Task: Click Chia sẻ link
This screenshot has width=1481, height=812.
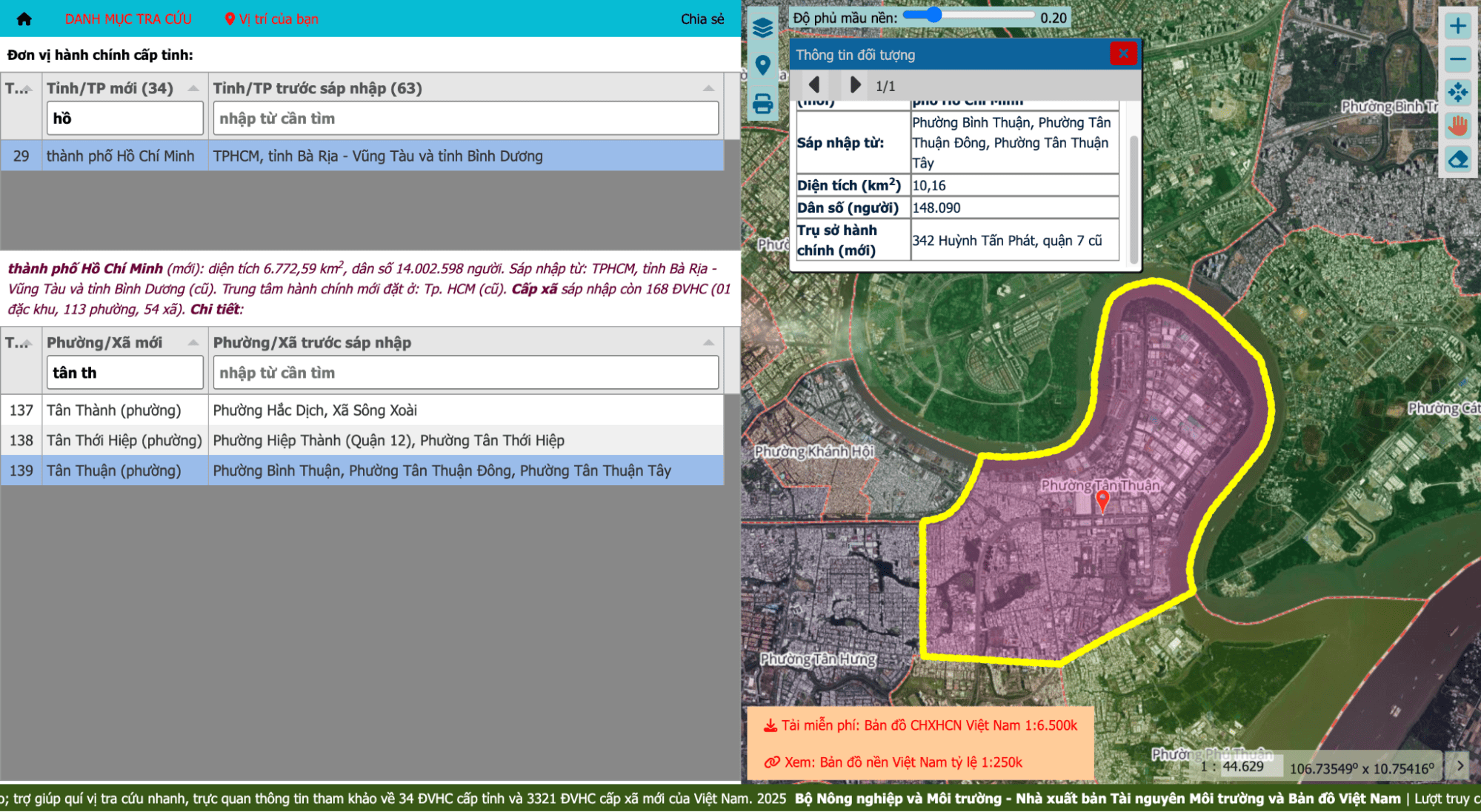Action: tap(702, 19)
